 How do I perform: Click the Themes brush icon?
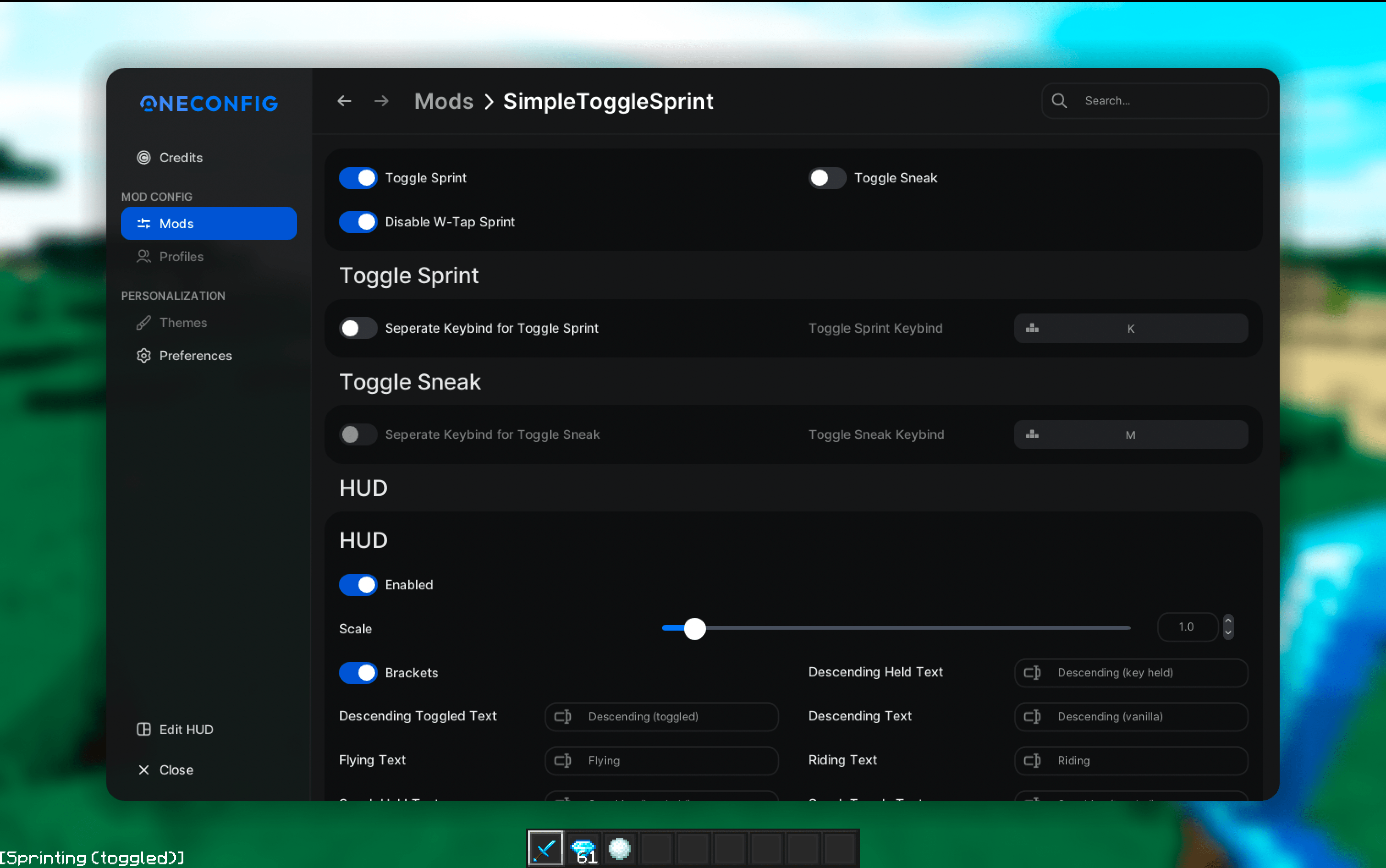(143, 323)
